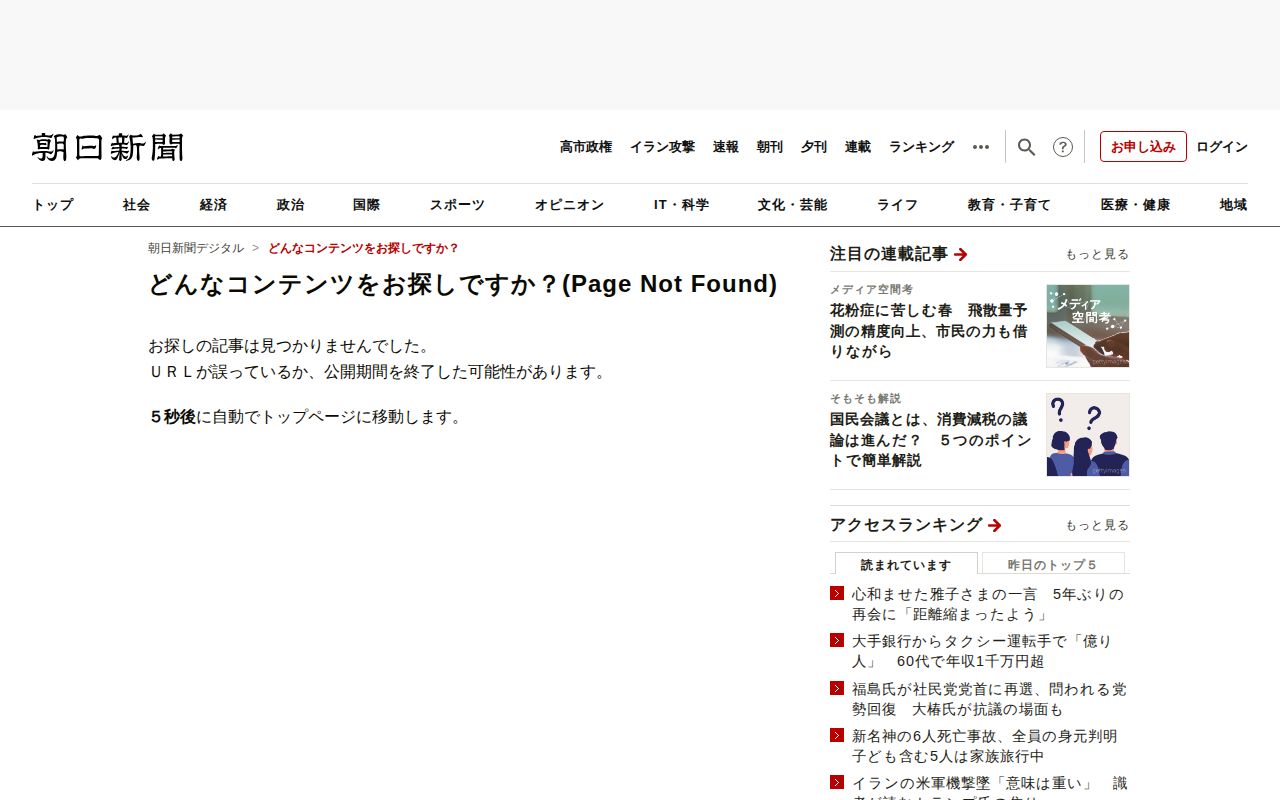1280x800 pixels.
Task: Click the red arrow beside アクセスランキング
Action: [995, 525]
